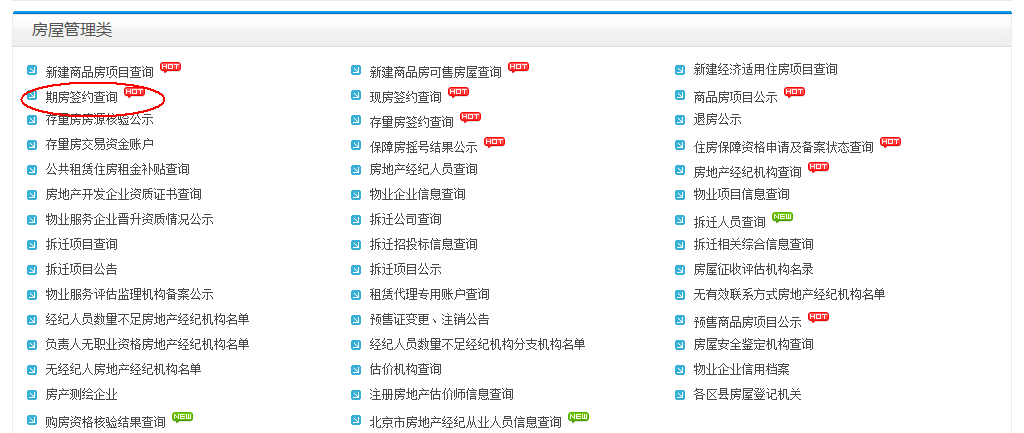The height and width of the screenshot is (433, 1024).
Task: Open 物业服务企业晋升资质情况公示 link
Action: pyautogui.click(x=129, y=219)
